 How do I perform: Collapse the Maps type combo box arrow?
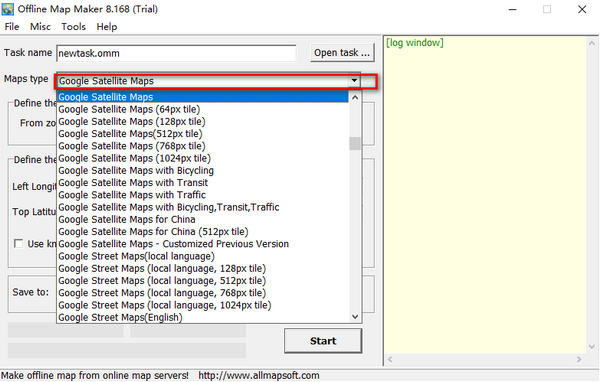tap(354, 81)
